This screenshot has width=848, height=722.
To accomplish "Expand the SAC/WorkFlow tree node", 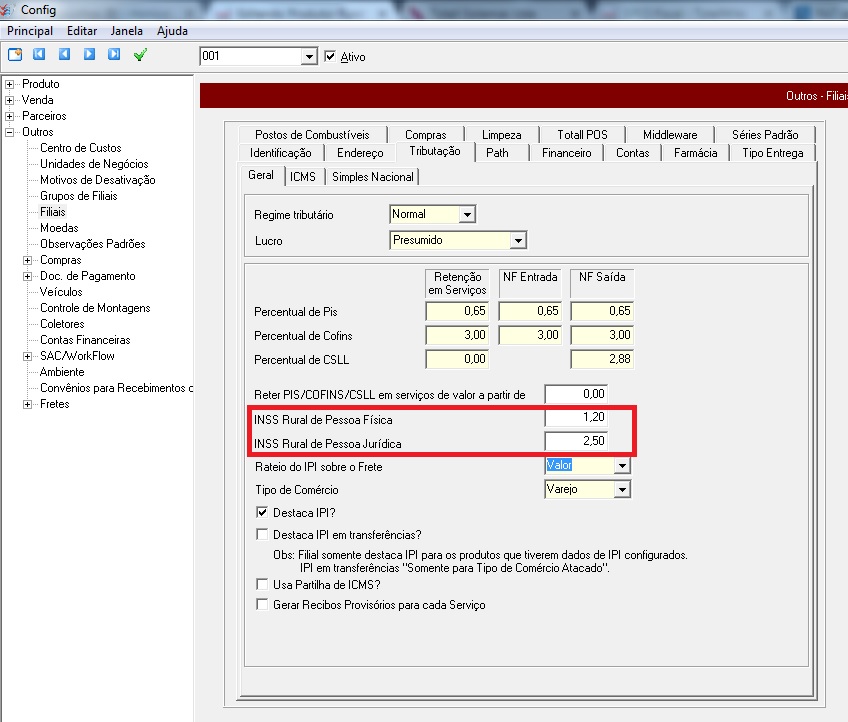I will coord(28,356).
